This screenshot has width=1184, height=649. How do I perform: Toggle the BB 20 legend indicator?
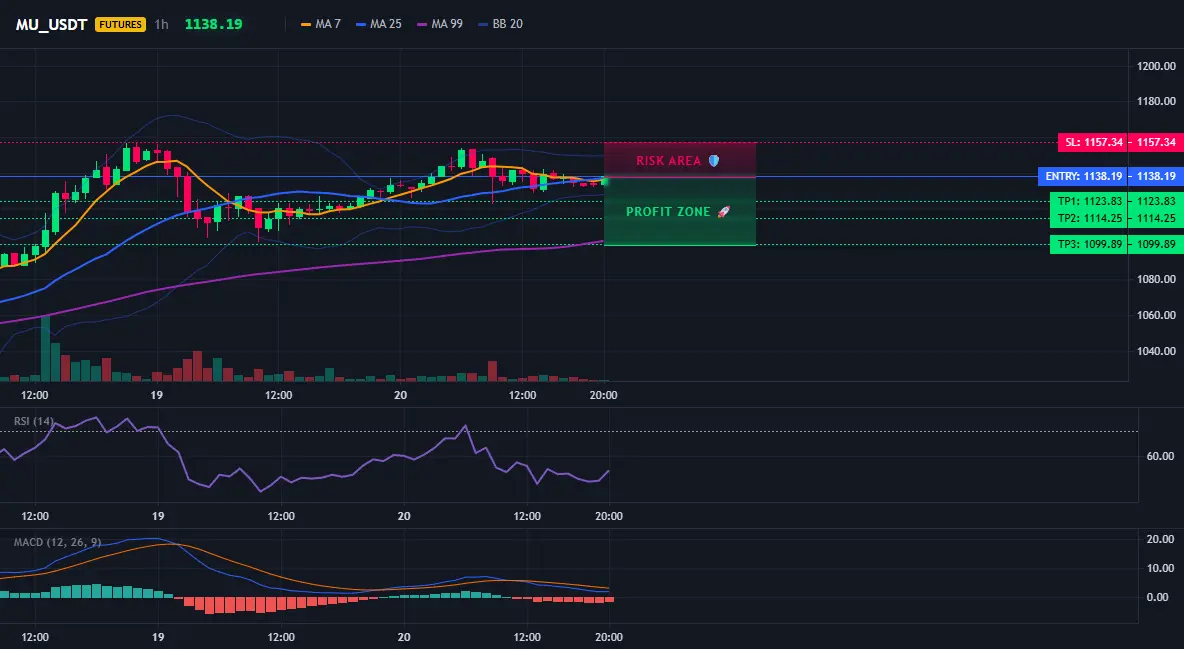(501, 24)
